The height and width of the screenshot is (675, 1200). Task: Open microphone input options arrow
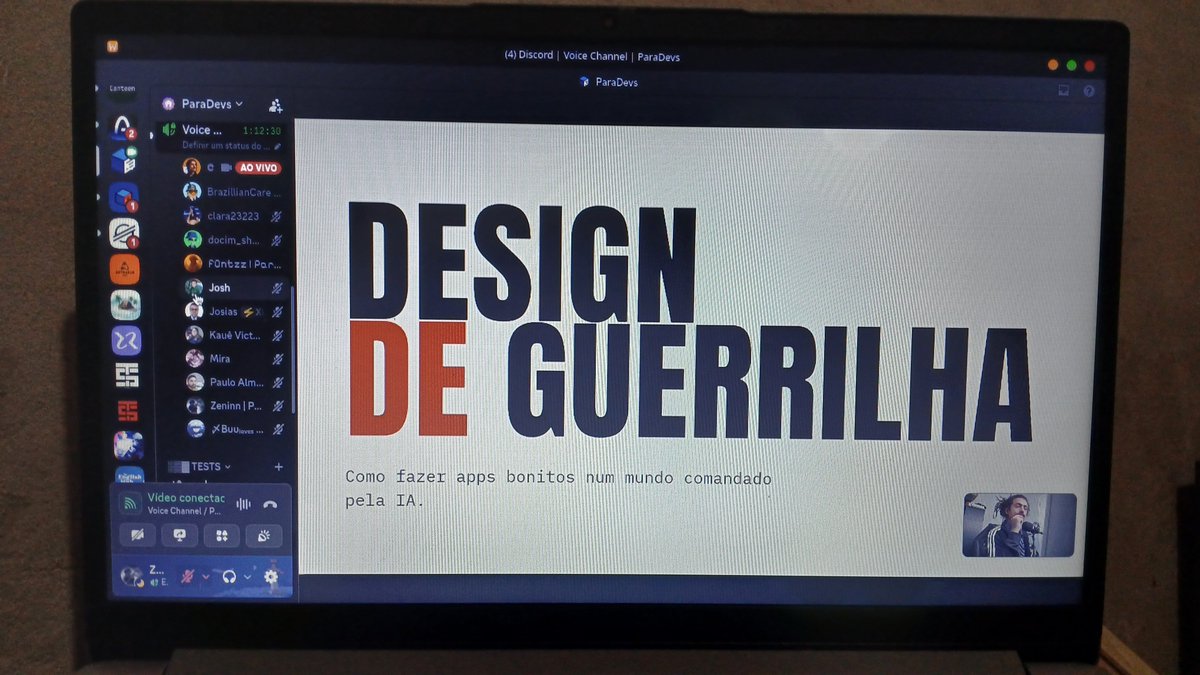click(206, 577)
